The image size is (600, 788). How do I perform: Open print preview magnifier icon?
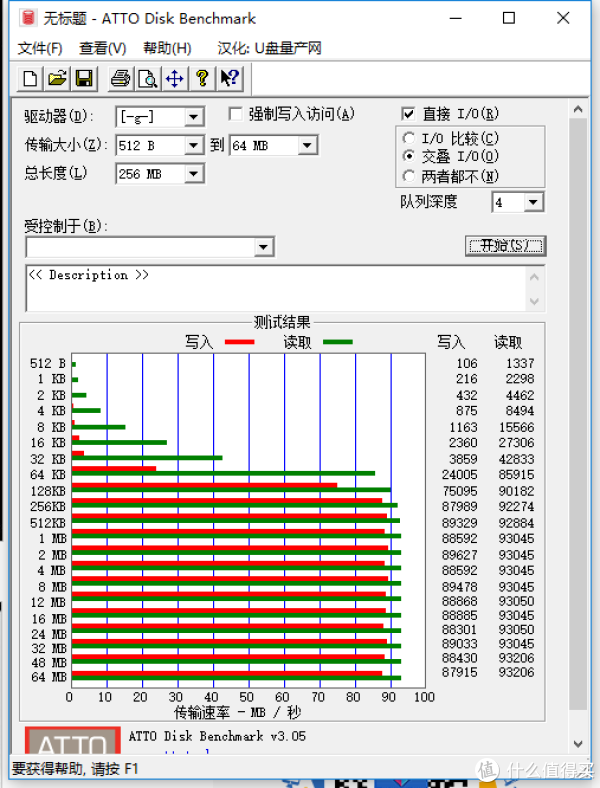(x=148, y=79)
